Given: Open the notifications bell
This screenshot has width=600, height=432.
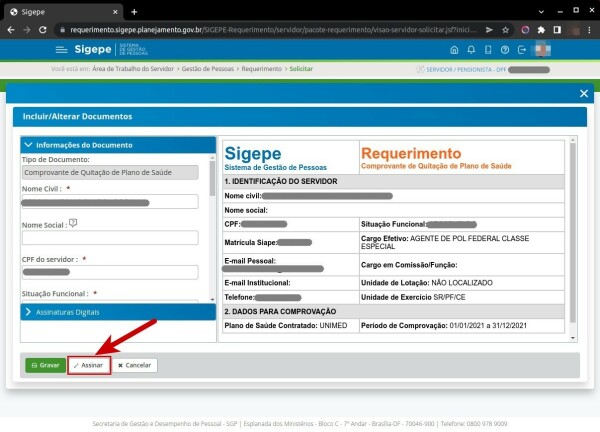Looking at the screenshot, I should [x=471, y=50].
